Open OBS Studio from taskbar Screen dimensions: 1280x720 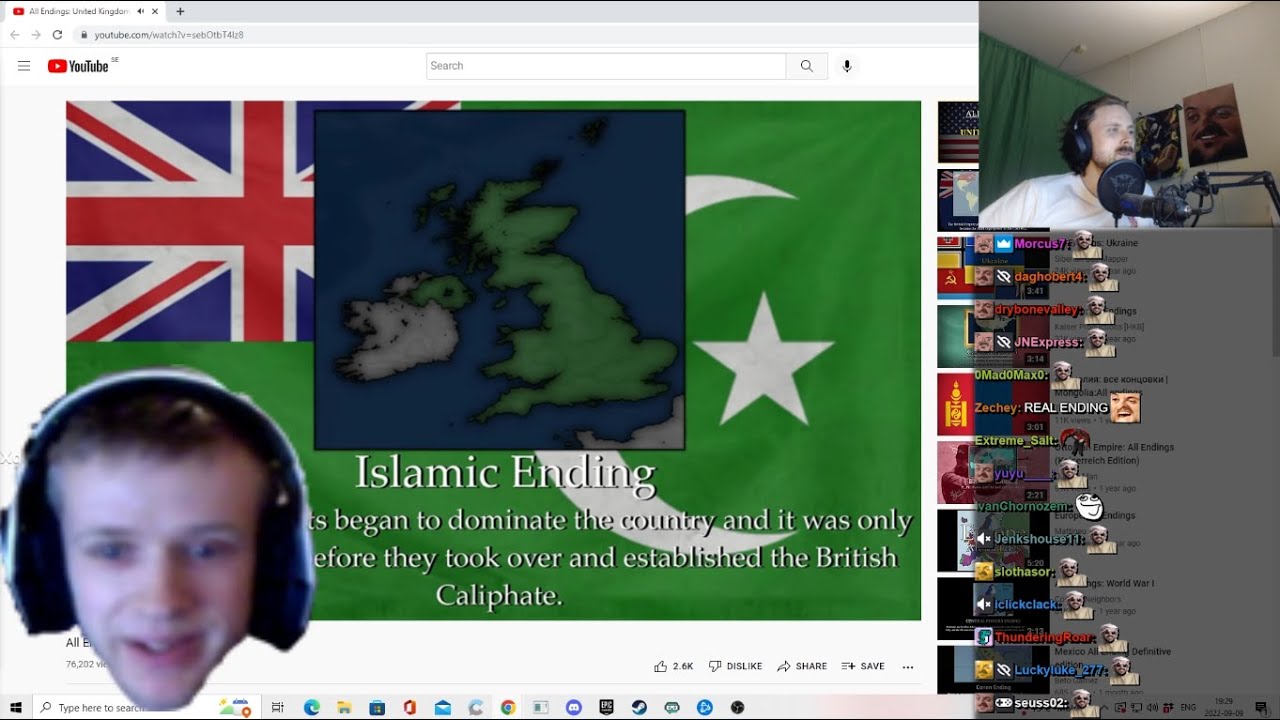pyautogui.click(x=737, y=707)
